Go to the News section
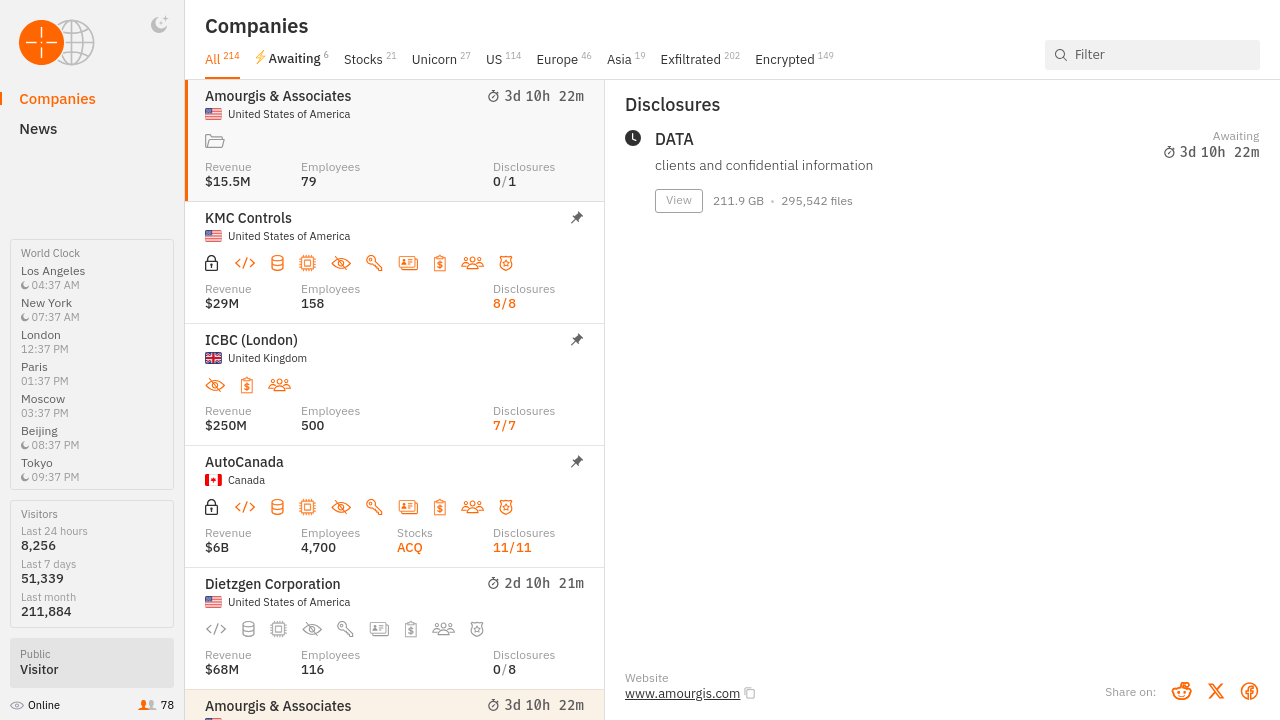 click(x=38, y=129)
